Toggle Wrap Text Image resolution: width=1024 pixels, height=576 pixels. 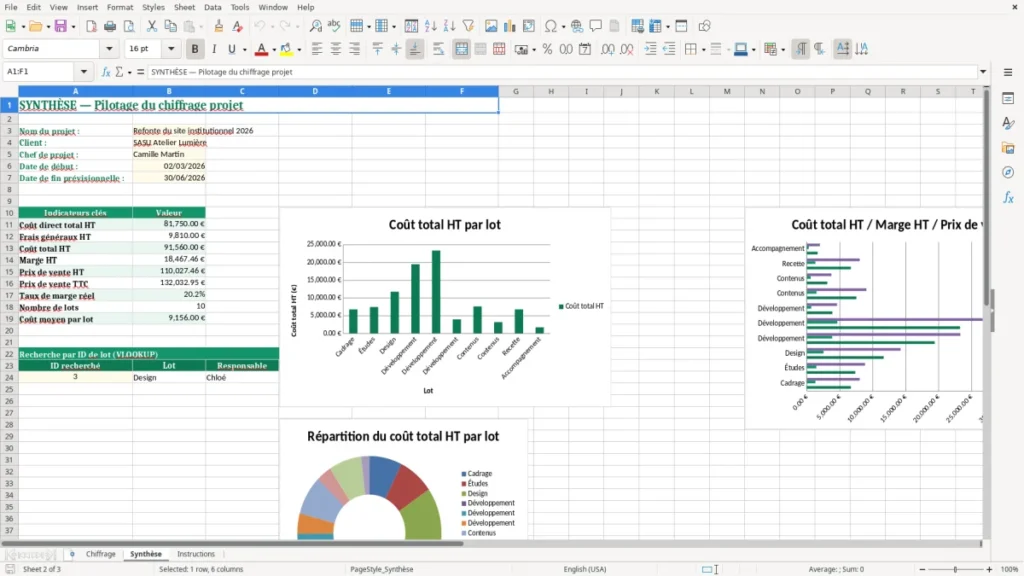pos(438,49)
